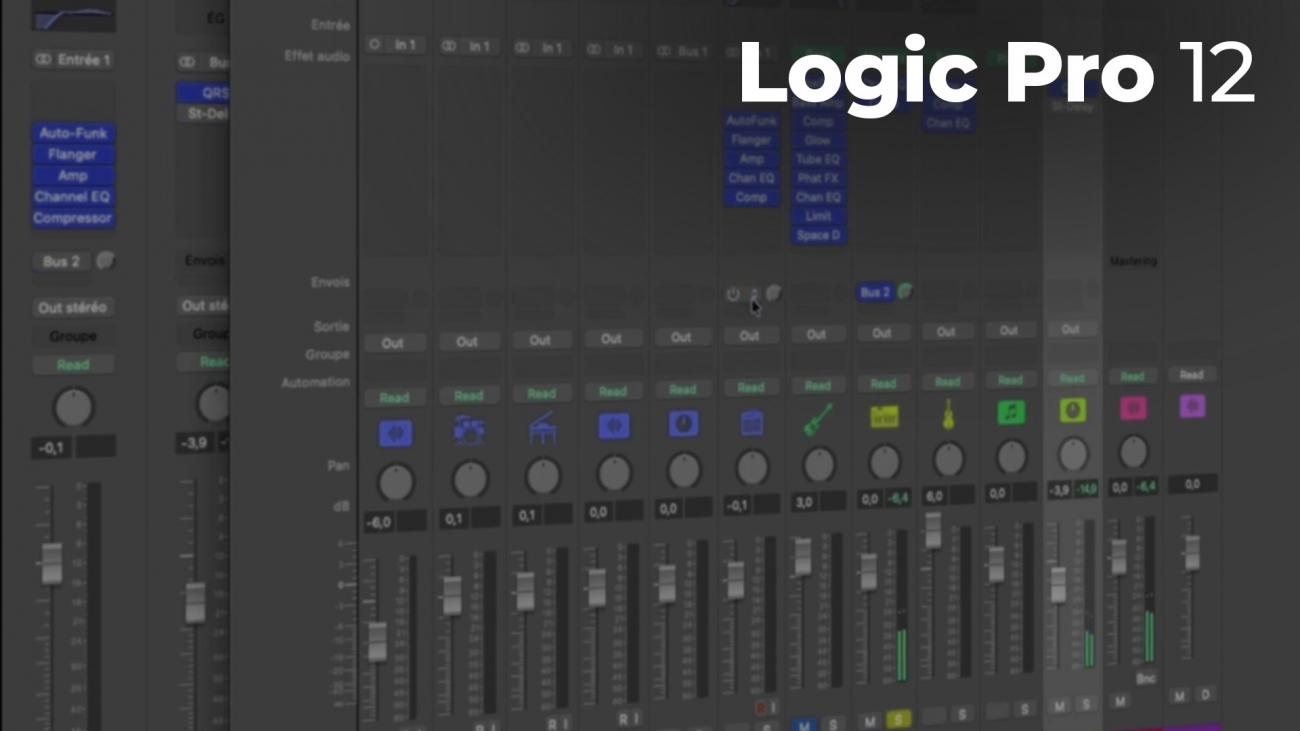Click the drum kit track icon
Screen dimensions: 1300x731
(x=468, y=428)
